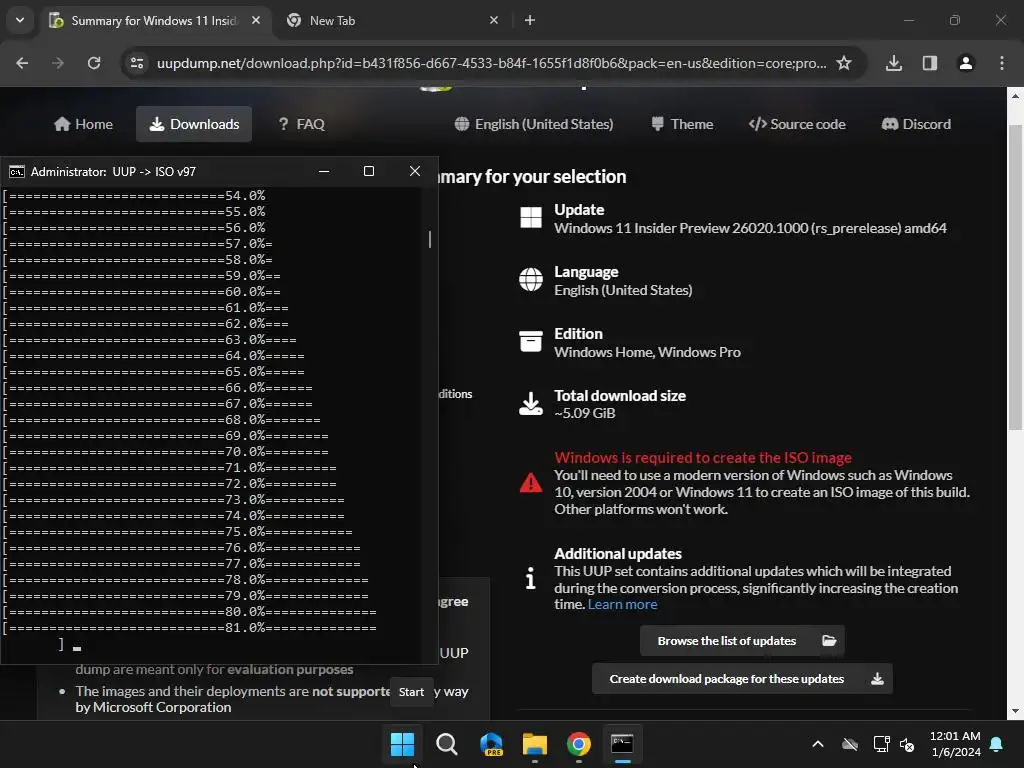Click the muted volume tray icon
Viewport: 1024px width, 768px height.
907,744
